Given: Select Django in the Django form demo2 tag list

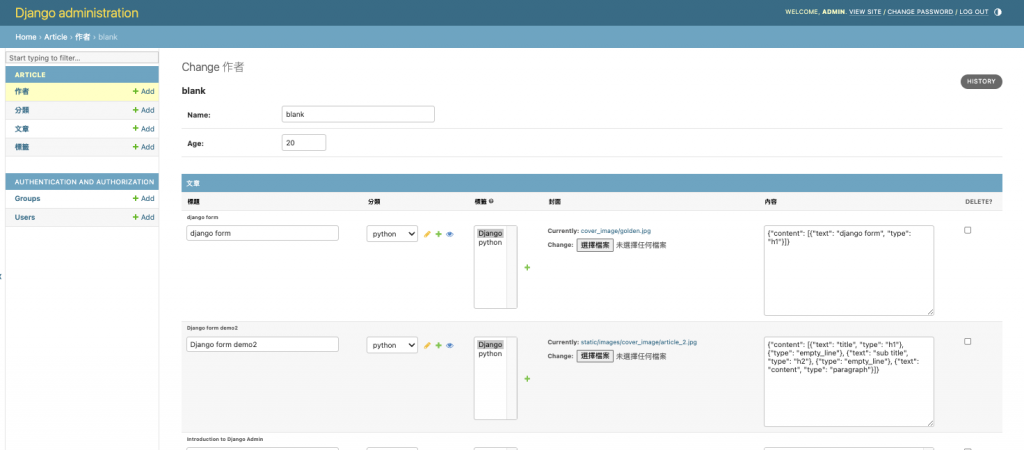Looking at the screenshot, I should (490, 344).
